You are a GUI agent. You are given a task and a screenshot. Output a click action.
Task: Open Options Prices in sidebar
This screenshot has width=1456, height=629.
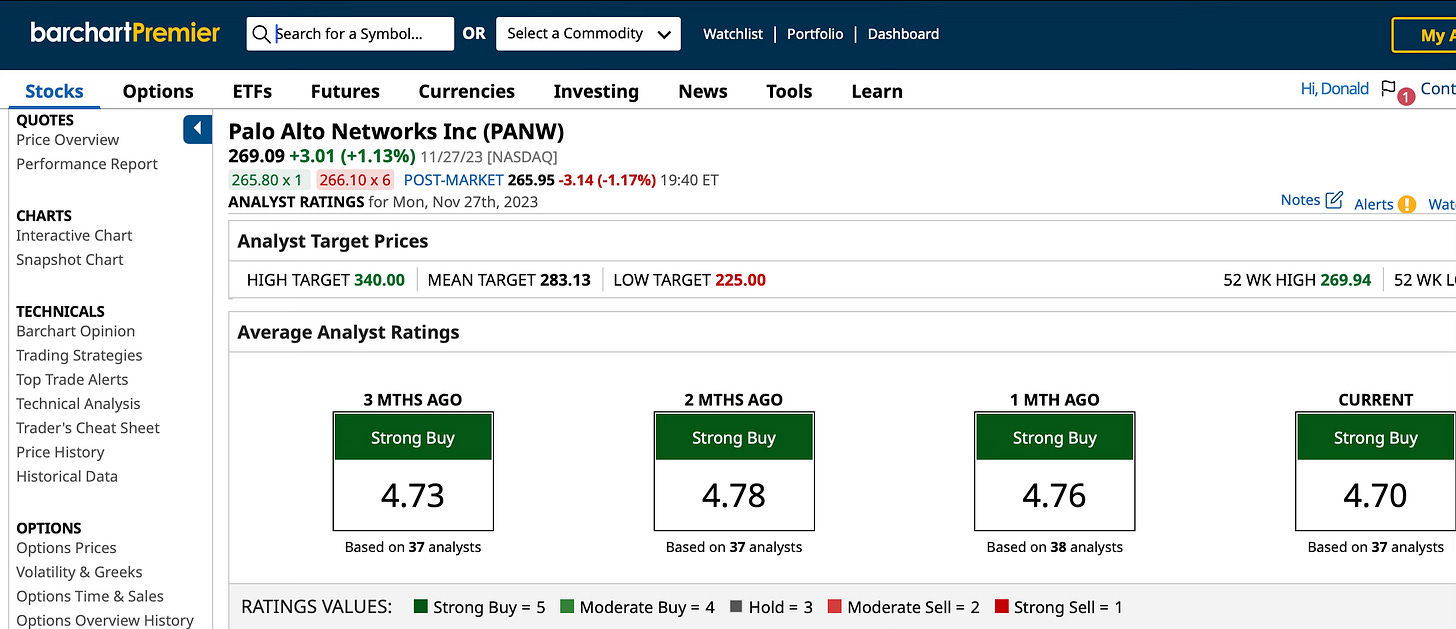click(66, 548)
